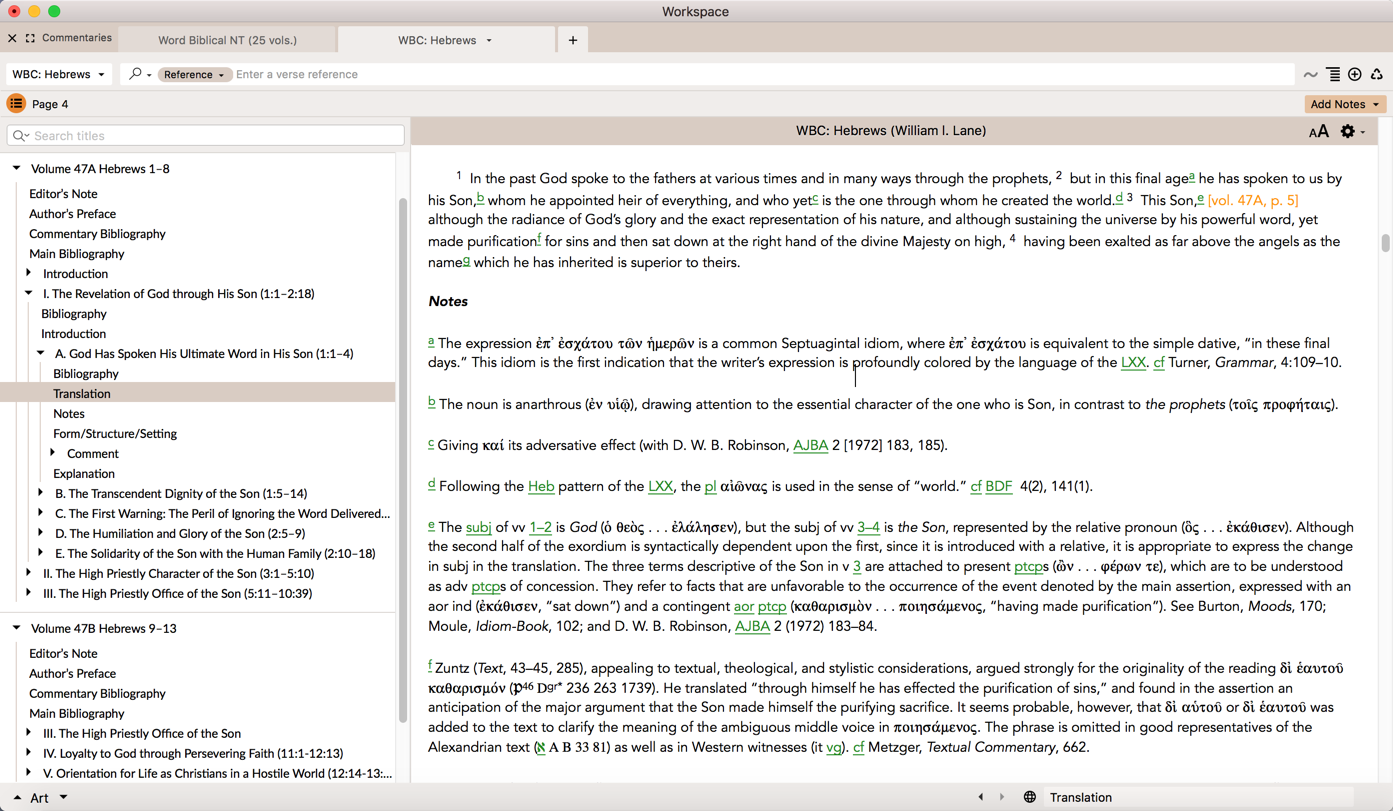Select the Explanation entry
1393x811 pixels.
84,474
